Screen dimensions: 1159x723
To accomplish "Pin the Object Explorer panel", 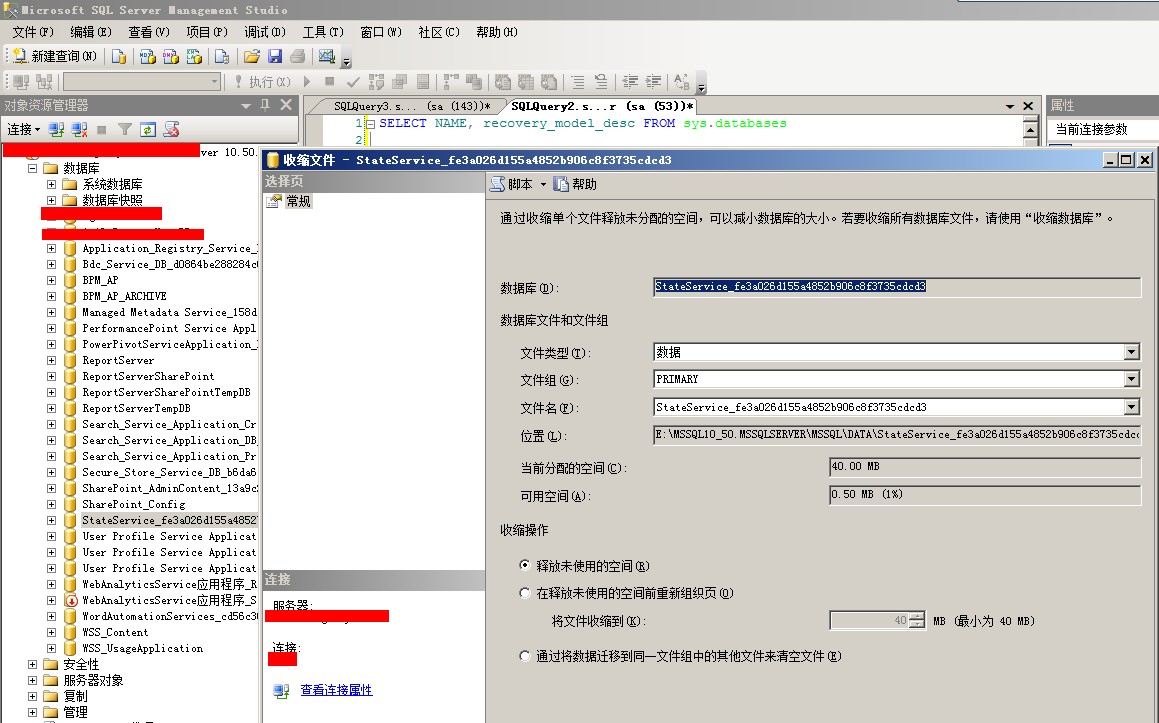I will (x=265, y=106).
